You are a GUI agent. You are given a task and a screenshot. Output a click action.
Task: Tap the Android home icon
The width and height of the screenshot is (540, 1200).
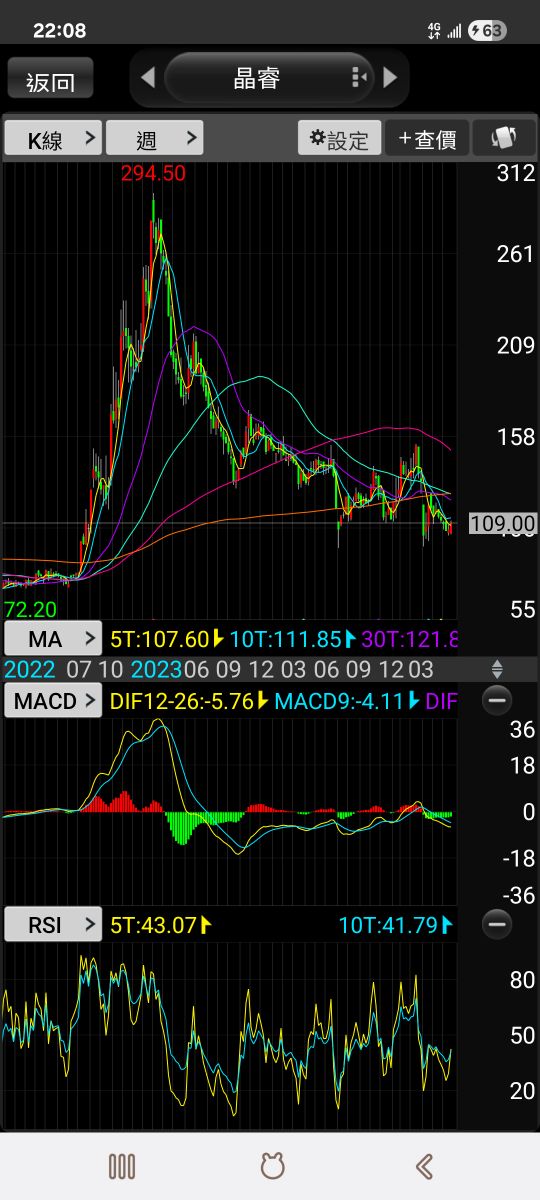(271, 1166)
